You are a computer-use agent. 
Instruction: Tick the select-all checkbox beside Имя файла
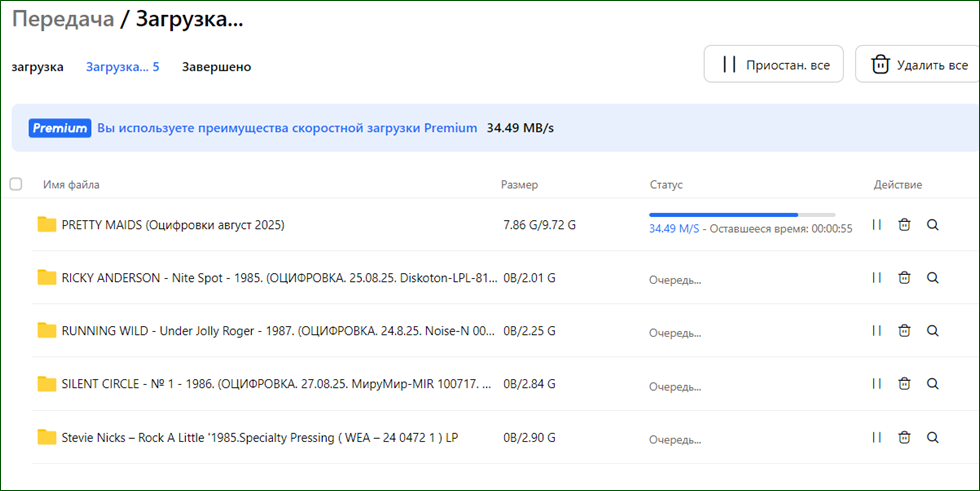(x=16, y=184)
